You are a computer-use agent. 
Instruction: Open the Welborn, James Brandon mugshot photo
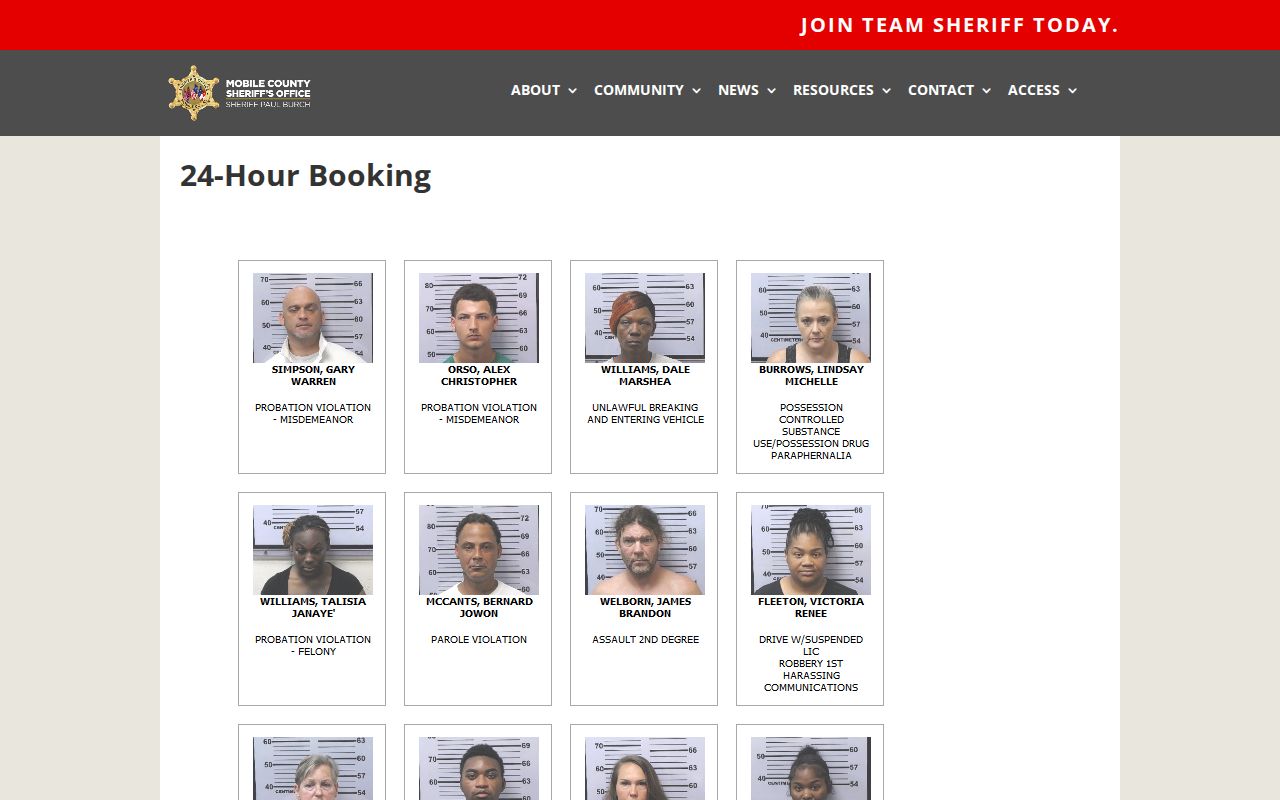coord(645,550)
